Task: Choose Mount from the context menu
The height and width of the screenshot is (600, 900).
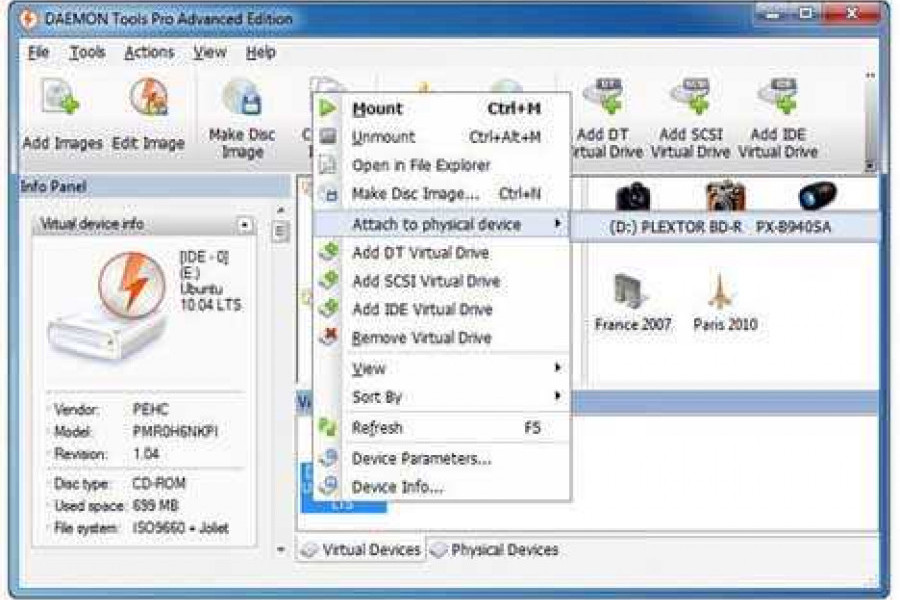Action: click(377, 109)
